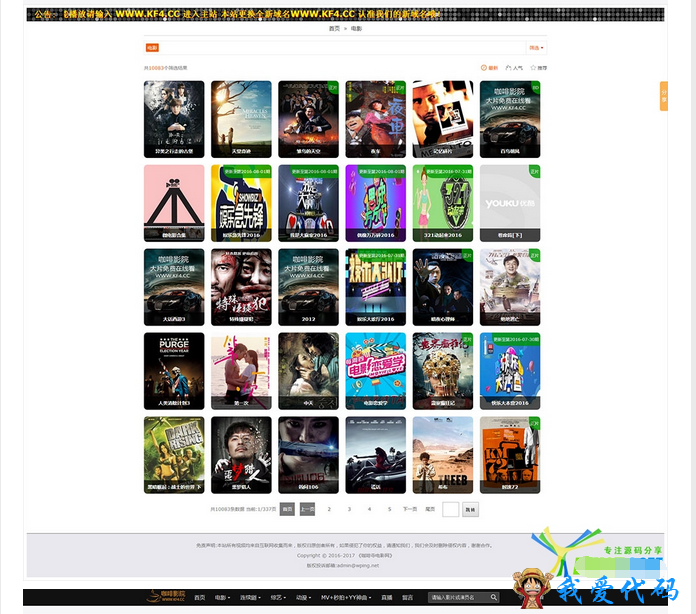Click the 首页 pagination button
696x614 pixels.
coord(287,509)
